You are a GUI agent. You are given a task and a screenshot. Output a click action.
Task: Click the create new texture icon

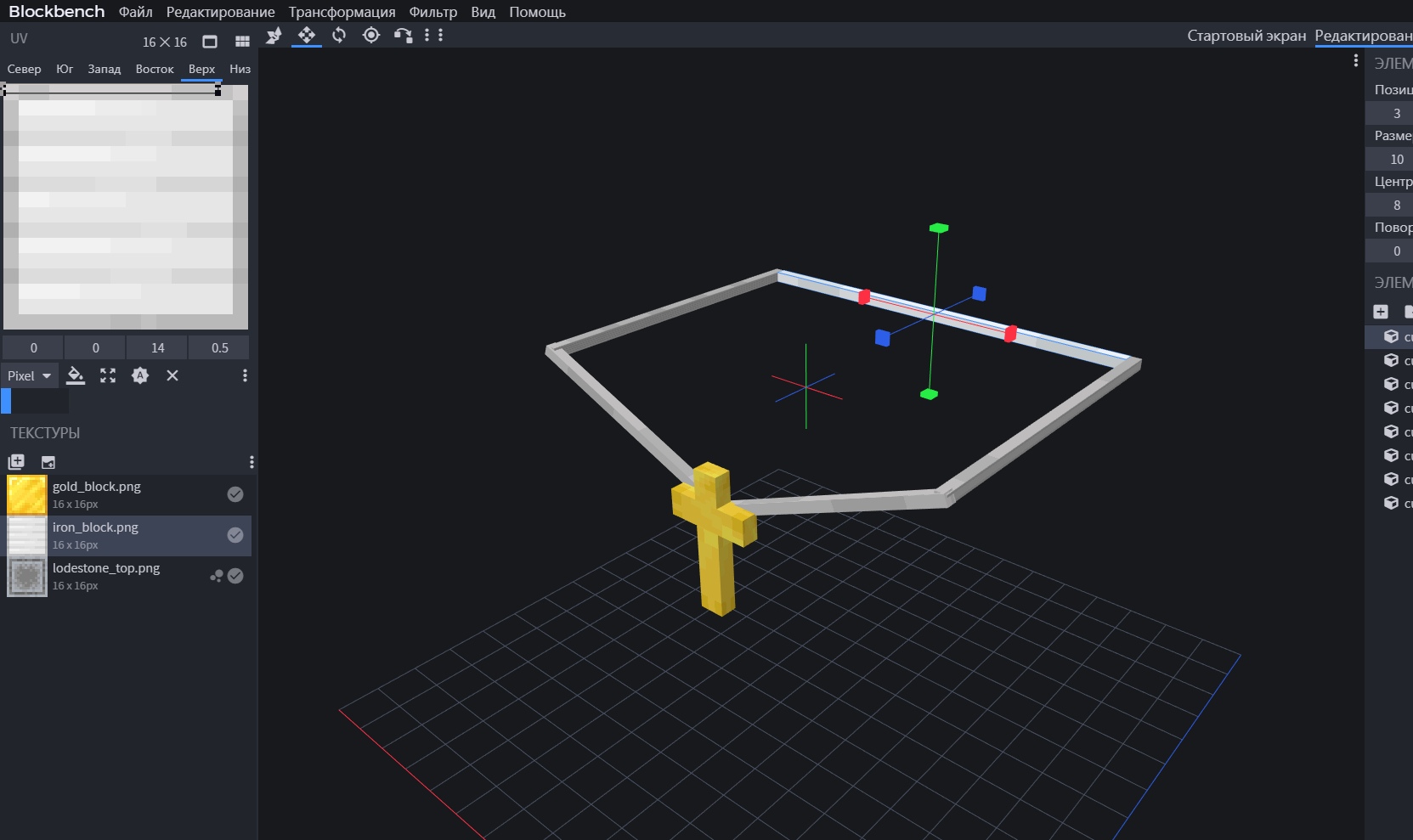click(x=48, y=462)
